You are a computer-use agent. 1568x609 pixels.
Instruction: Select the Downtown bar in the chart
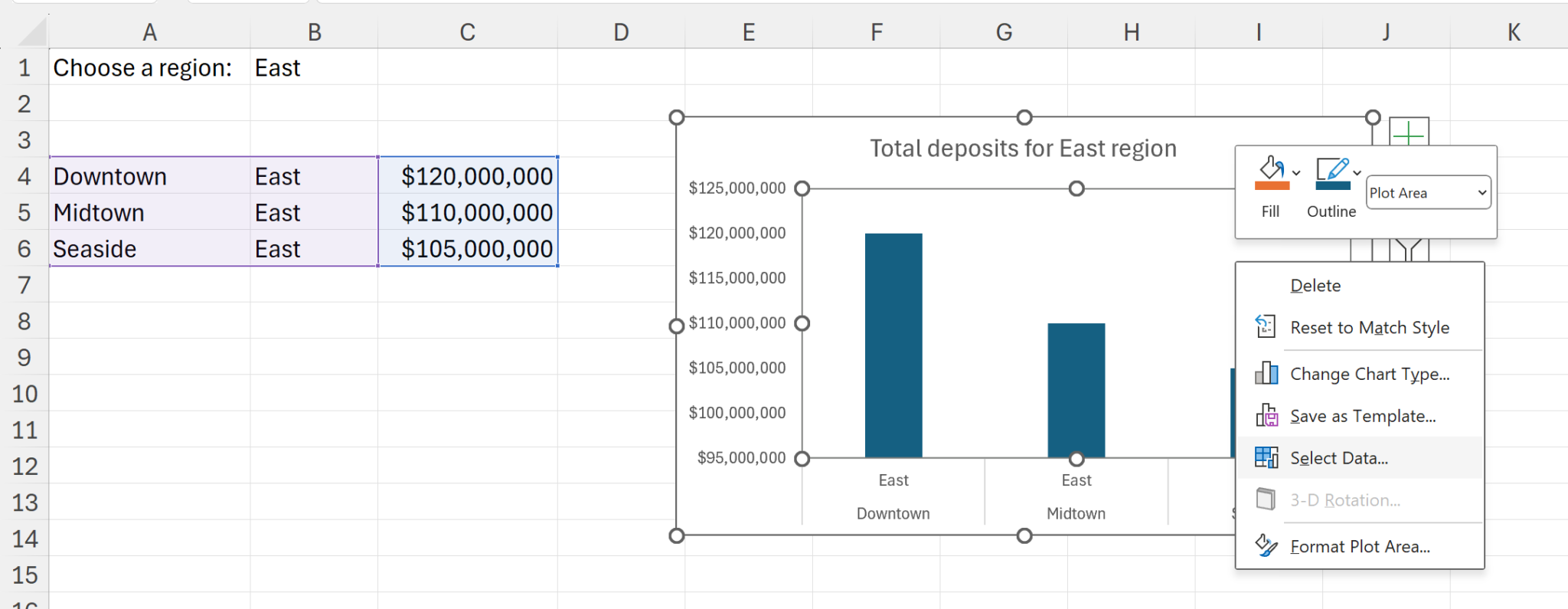pyautogui.click(x=893, y=345)
